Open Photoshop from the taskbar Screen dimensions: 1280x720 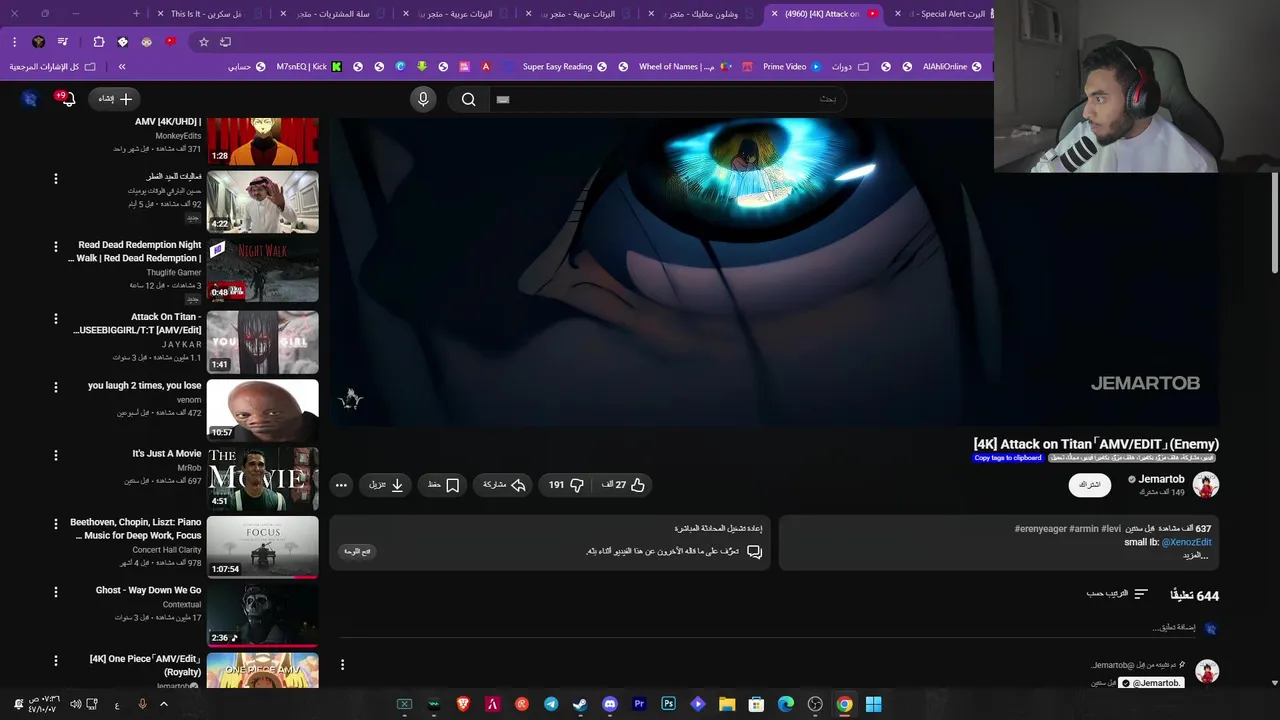(669, 704)
